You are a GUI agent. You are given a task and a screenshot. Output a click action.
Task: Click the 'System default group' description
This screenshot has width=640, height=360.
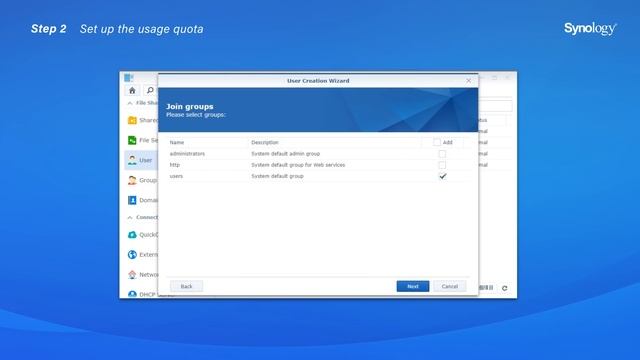point(277,176)
